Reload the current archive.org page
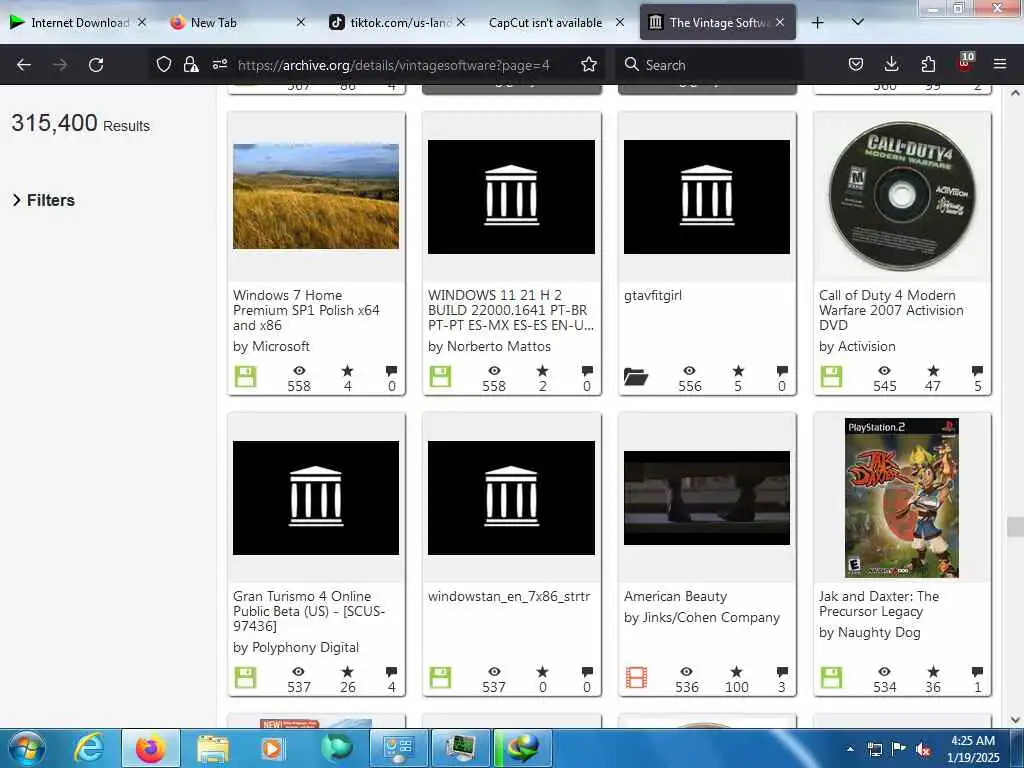1024x768 pixels. click(96, 65)
